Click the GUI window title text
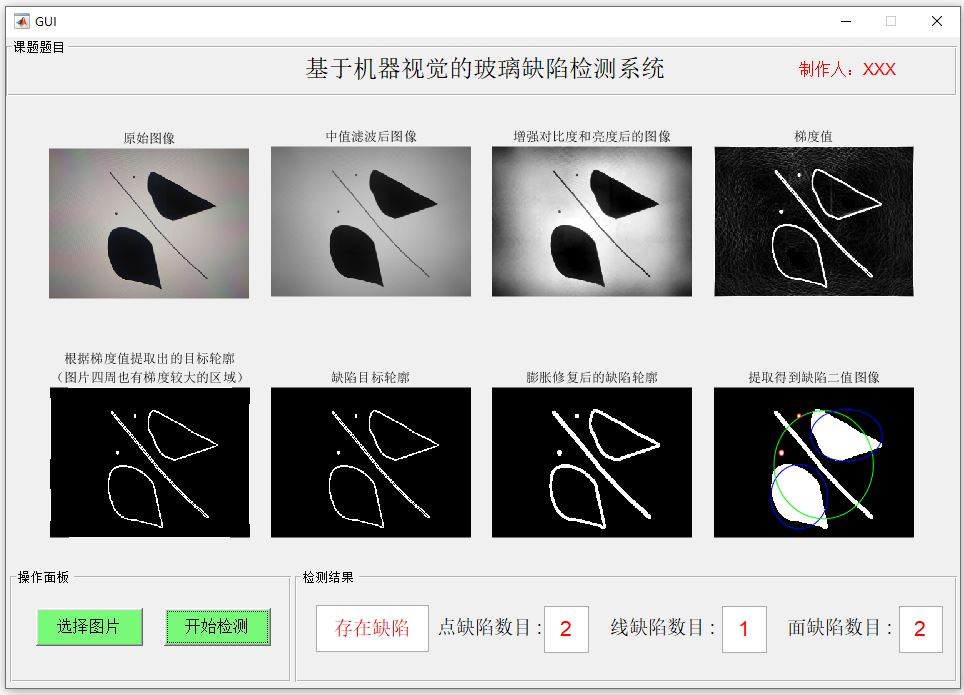This screenshot has width=964, height=695. tap(45, 22)
